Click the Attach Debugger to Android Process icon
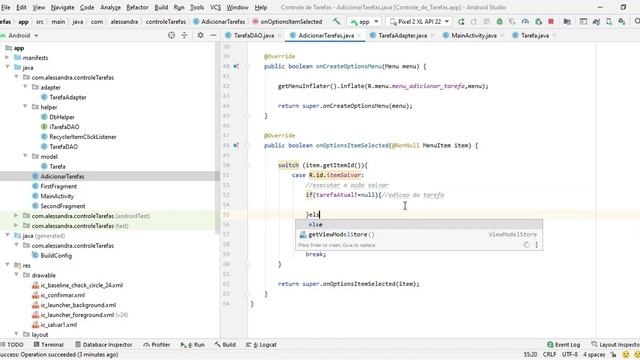 [x=538, y=21]
